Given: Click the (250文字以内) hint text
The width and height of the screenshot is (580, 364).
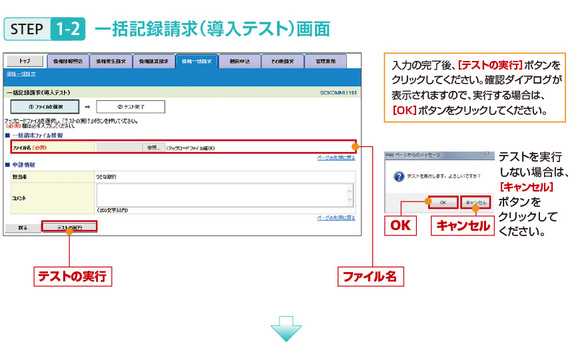Looking at the screenshot, I should pyautogui.click(x=112, y=210).
